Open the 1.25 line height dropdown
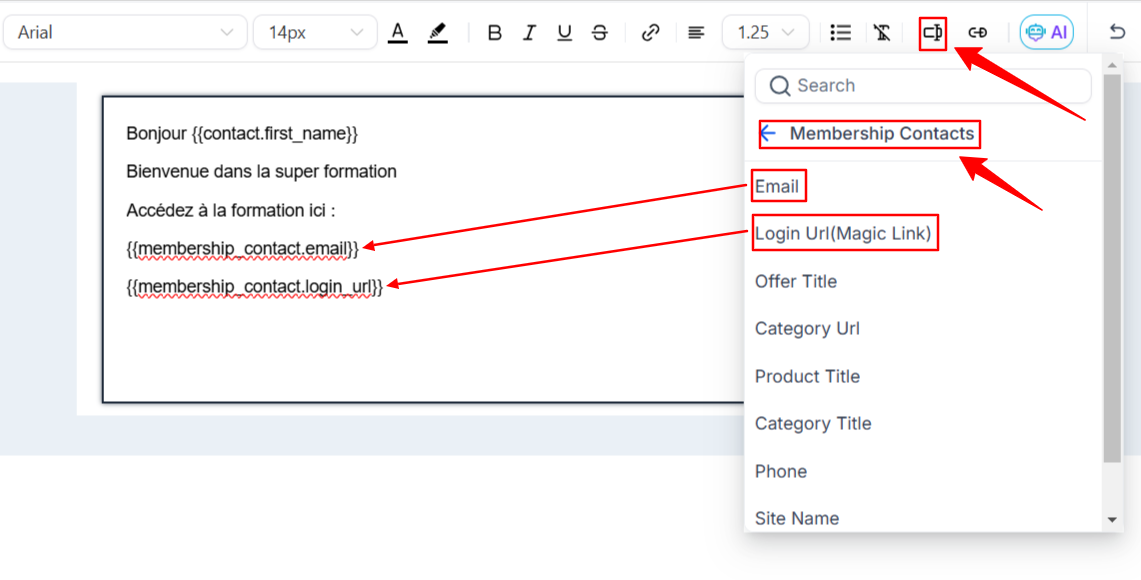This screenshot has width=1141, height=580. (766, 33)
